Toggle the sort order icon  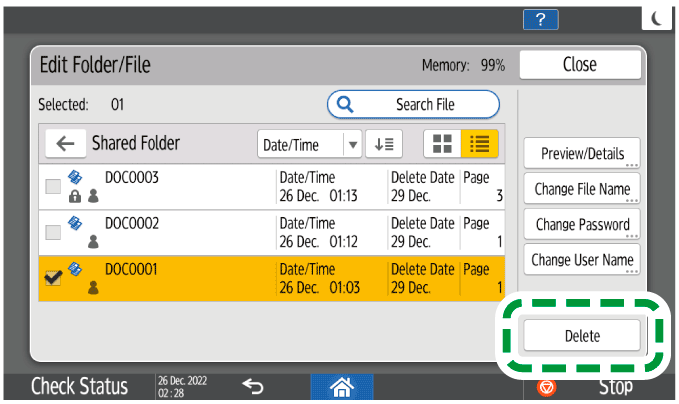click(383, 144)
